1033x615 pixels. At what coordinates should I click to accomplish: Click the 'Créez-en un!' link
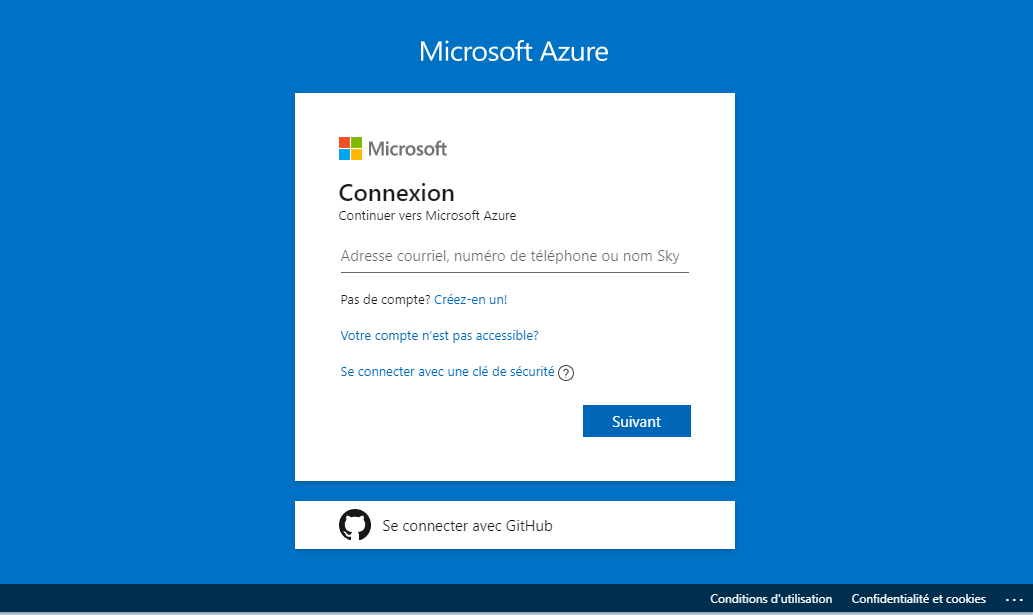click(471, 299)
